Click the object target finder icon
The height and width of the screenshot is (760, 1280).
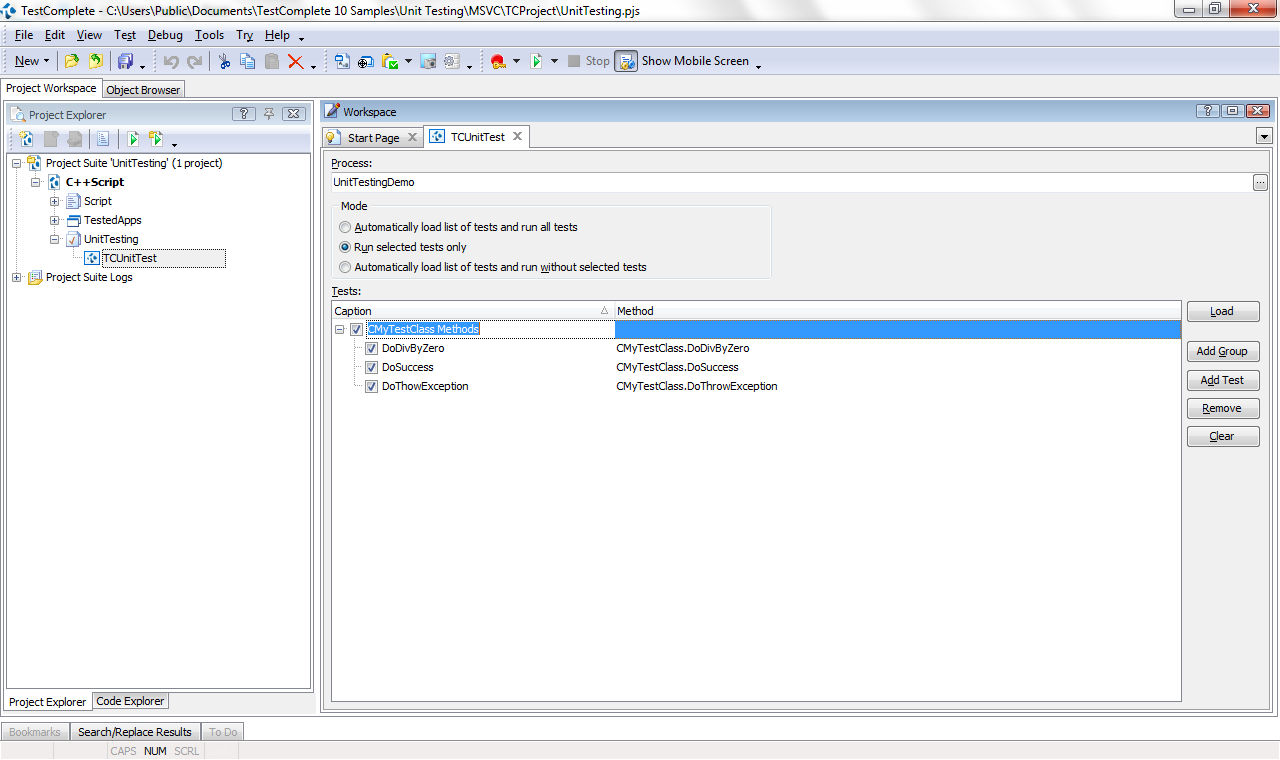click(366, 61)
